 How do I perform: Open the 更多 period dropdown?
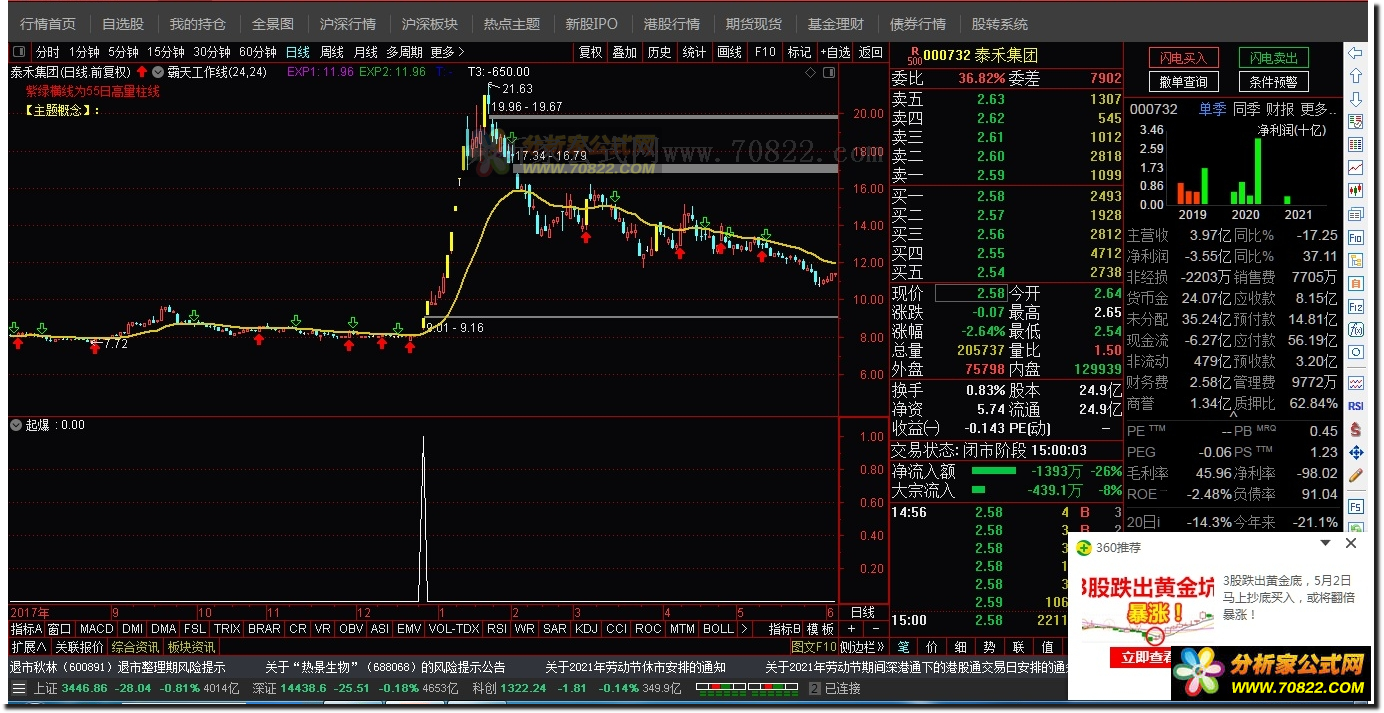coord(448,52)
